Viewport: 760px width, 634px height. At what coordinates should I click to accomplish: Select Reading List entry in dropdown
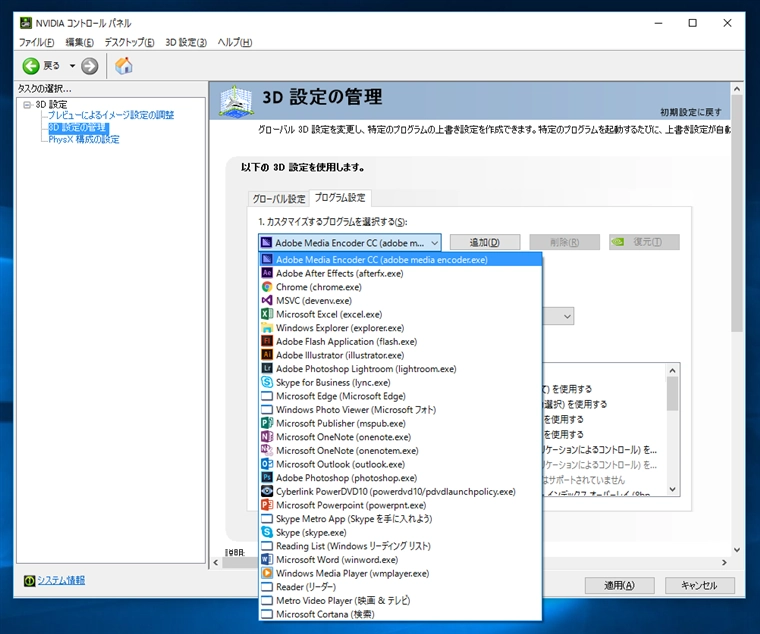coord(400,546)
